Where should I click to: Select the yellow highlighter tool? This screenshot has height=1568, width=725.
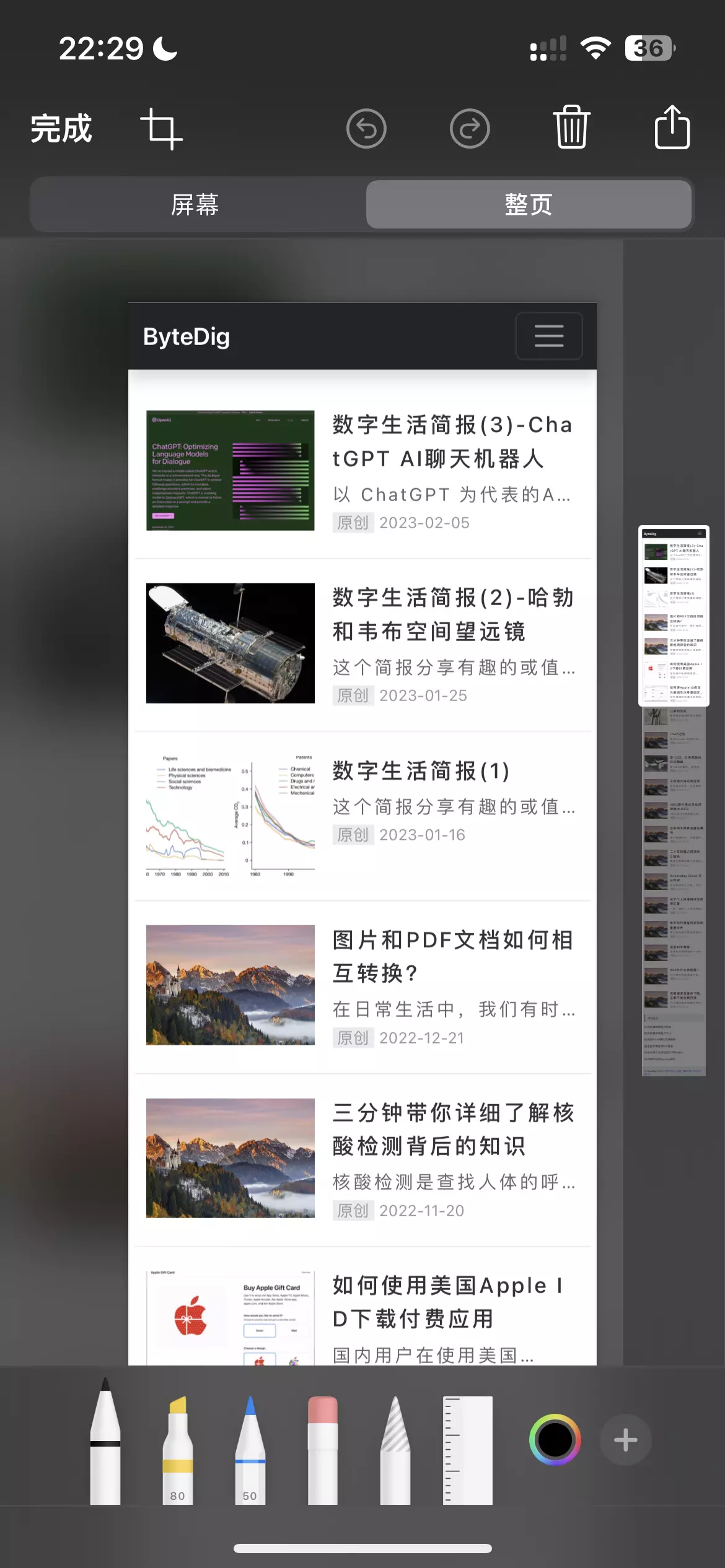(178, 1450)
